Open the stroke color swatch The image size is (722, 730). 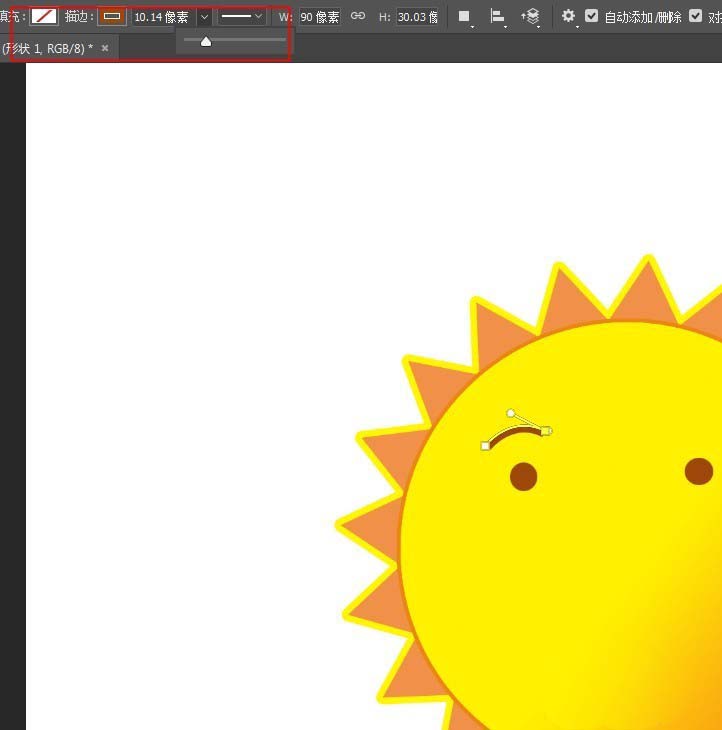pos(112,16)
